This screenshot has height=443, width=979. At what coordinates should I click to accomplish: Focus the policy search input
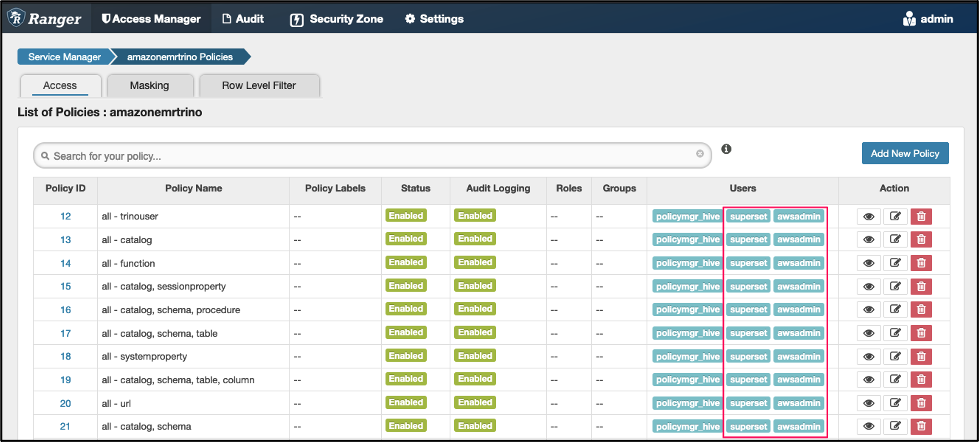click(372, 156)
